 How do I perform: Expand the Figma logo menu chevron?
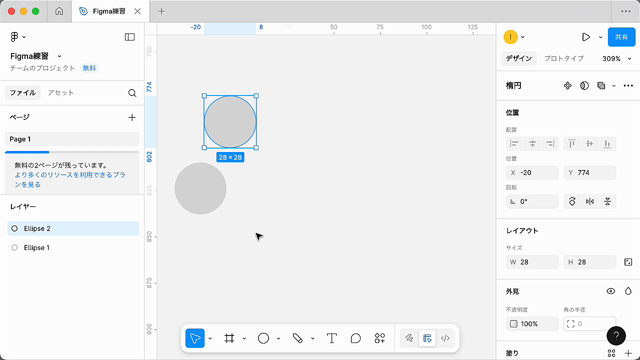(x=24, y=37)
